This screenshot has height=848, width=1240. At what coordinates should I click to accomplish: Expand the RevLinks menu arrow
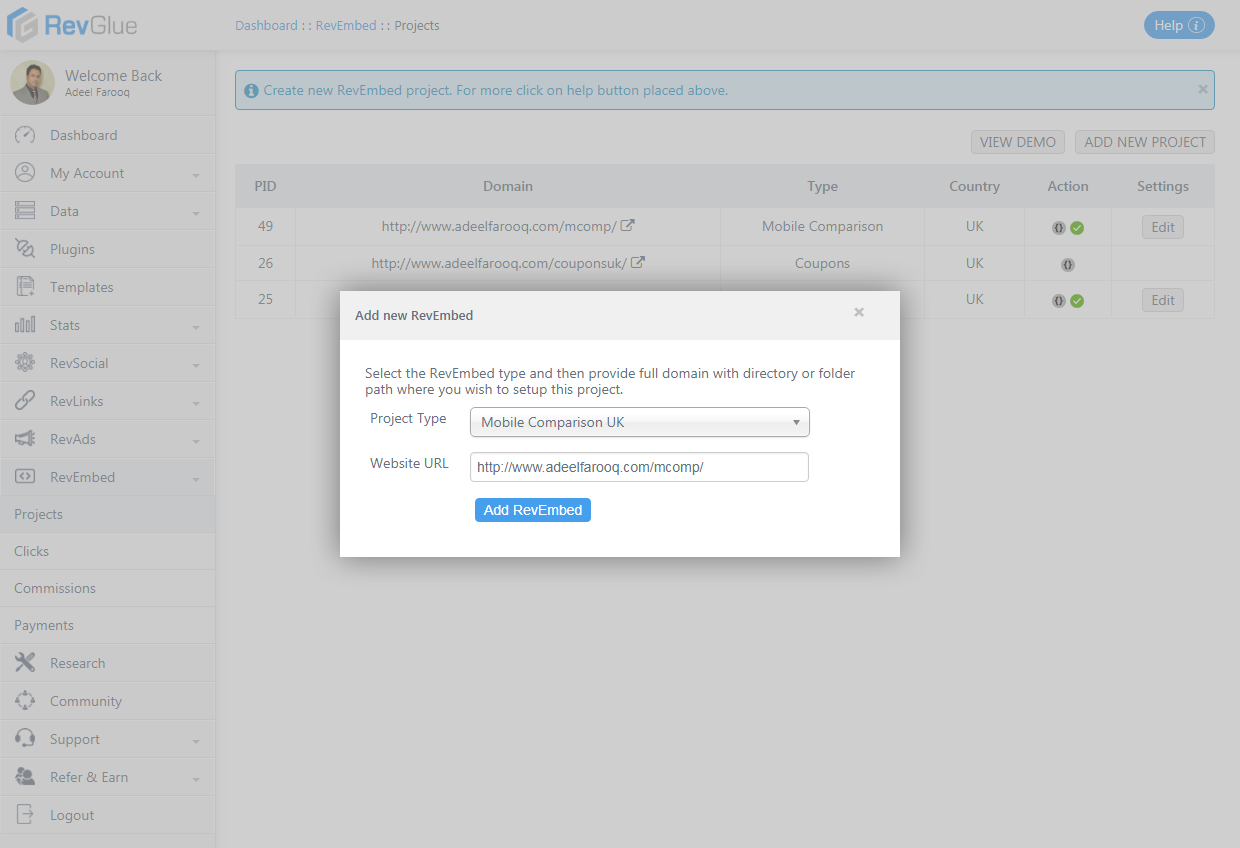pos(196,403)
